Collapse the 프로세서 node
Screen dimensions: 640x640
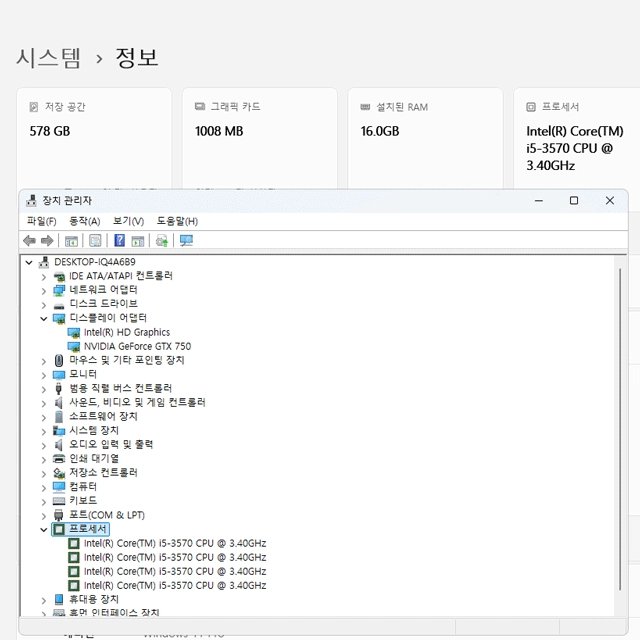pyautogui.click(x=44, y=530)
